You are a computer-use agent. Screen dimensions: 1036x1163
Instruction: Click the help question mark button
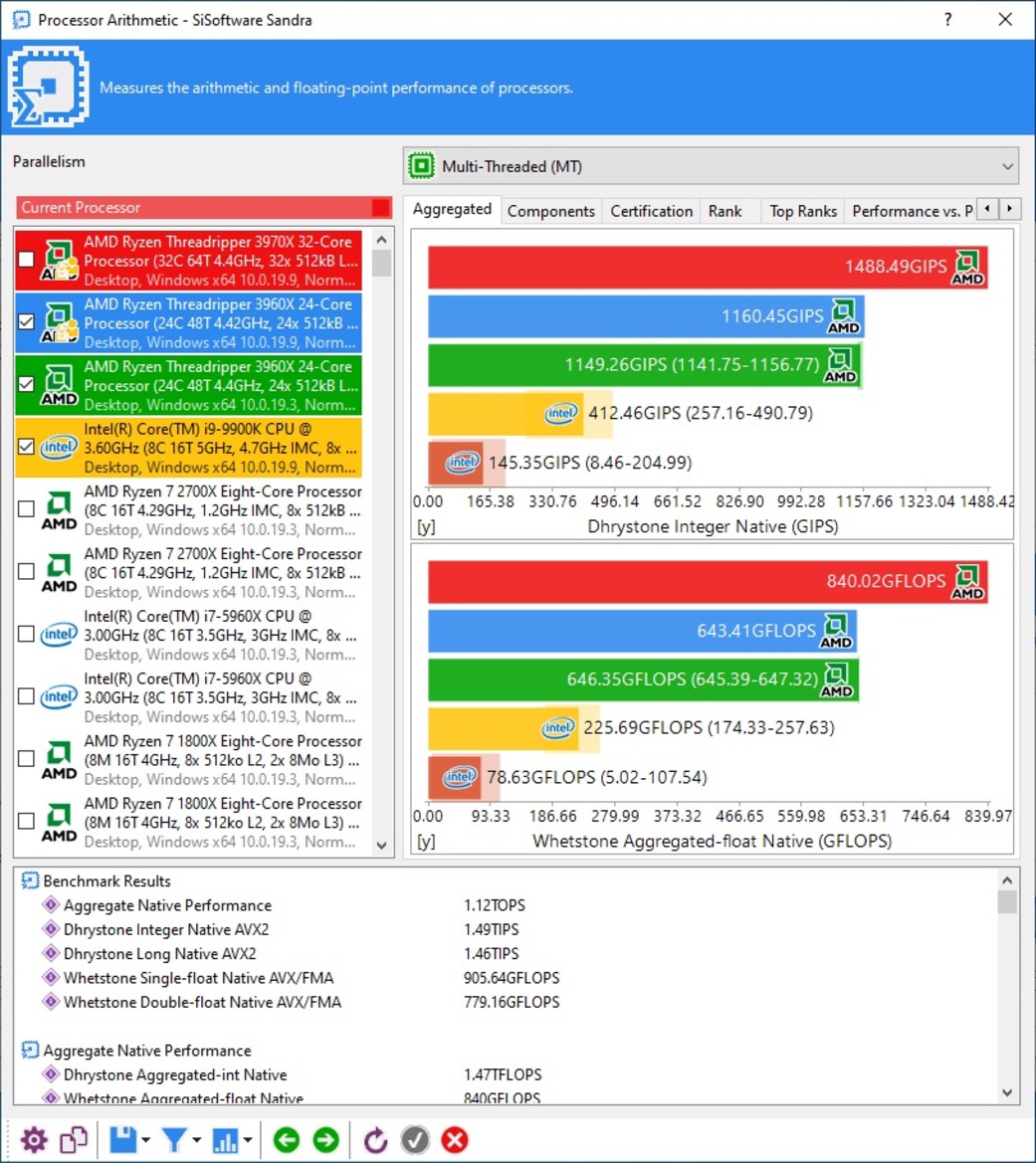(947, 19)
